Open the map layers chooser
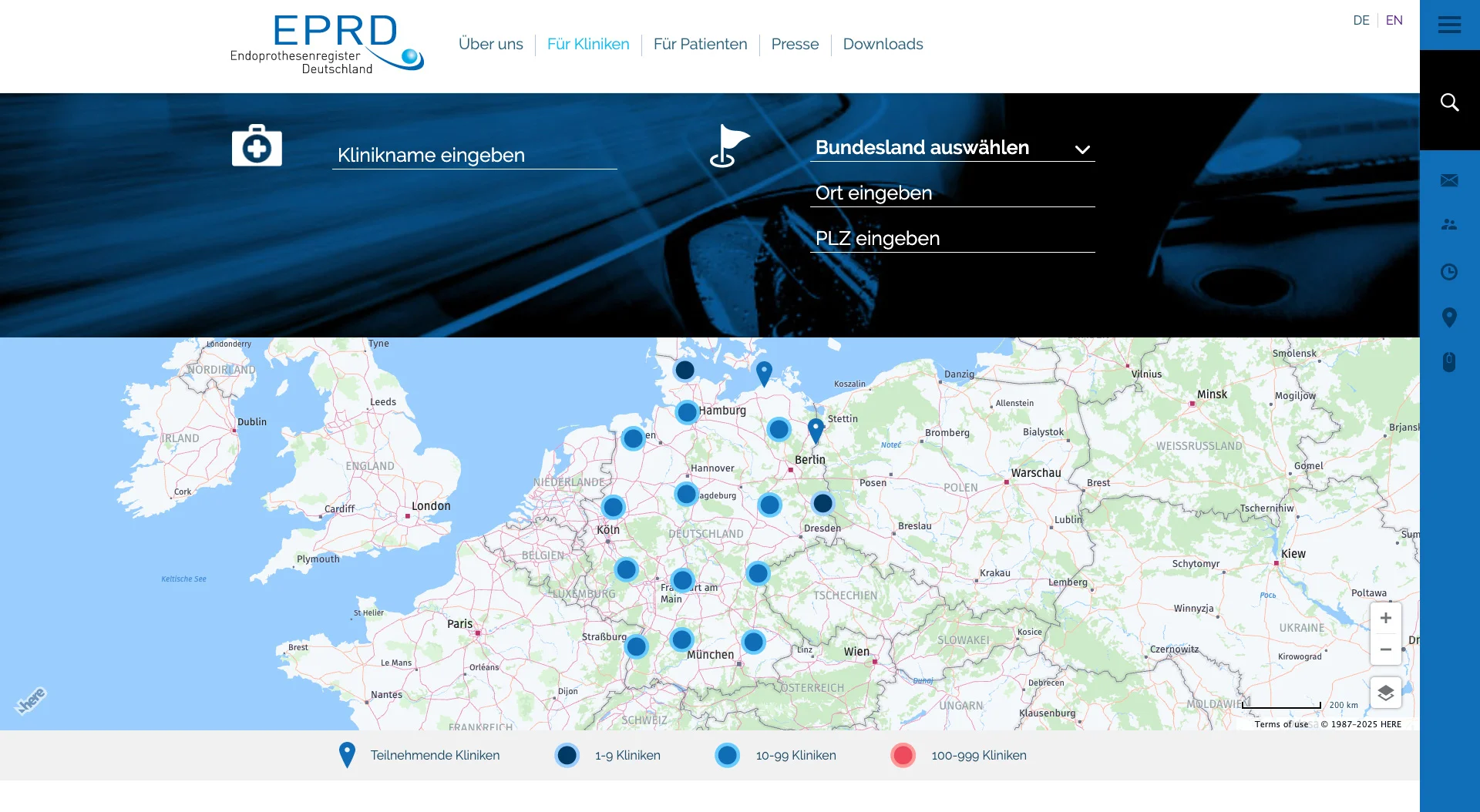Viewport: 1480px width, 812px height. 1385,693
